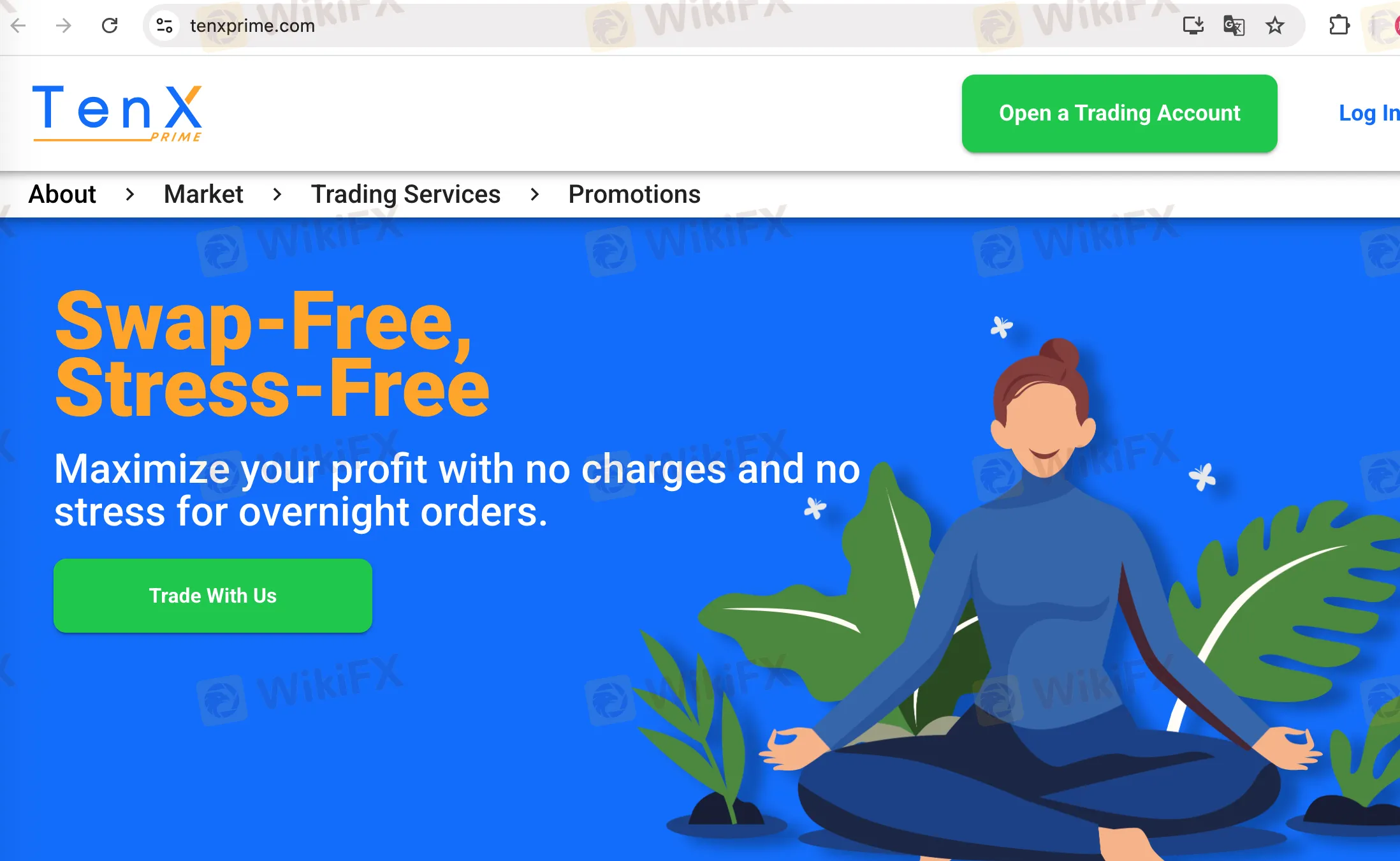Click the TenX Prime logo
The width and height of the screenshot is (1400, 861).
[x=117, y=114]
